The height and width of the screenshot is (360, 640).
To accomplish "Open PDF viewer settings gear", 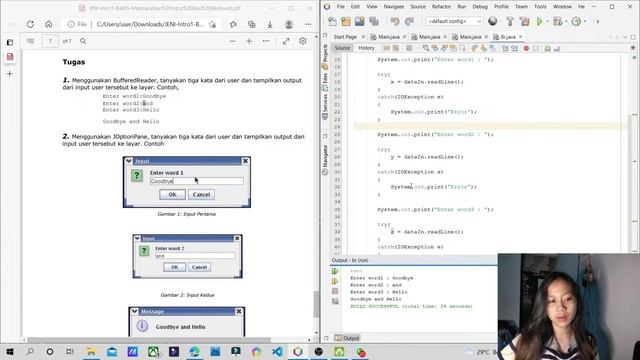I will pos(303,41).
